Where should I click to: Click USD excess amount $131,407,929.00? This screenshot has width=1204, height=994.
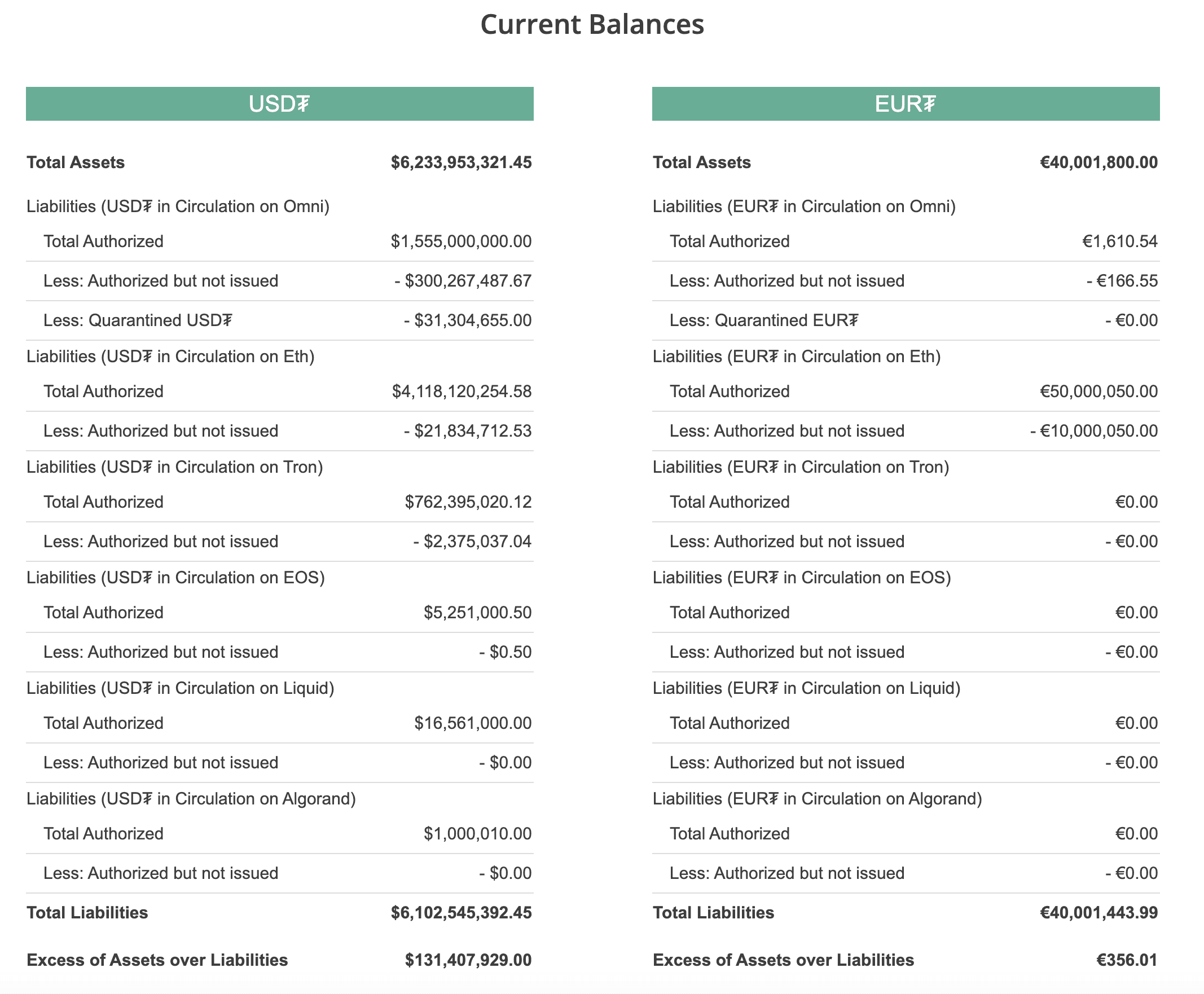pos(468,960)
